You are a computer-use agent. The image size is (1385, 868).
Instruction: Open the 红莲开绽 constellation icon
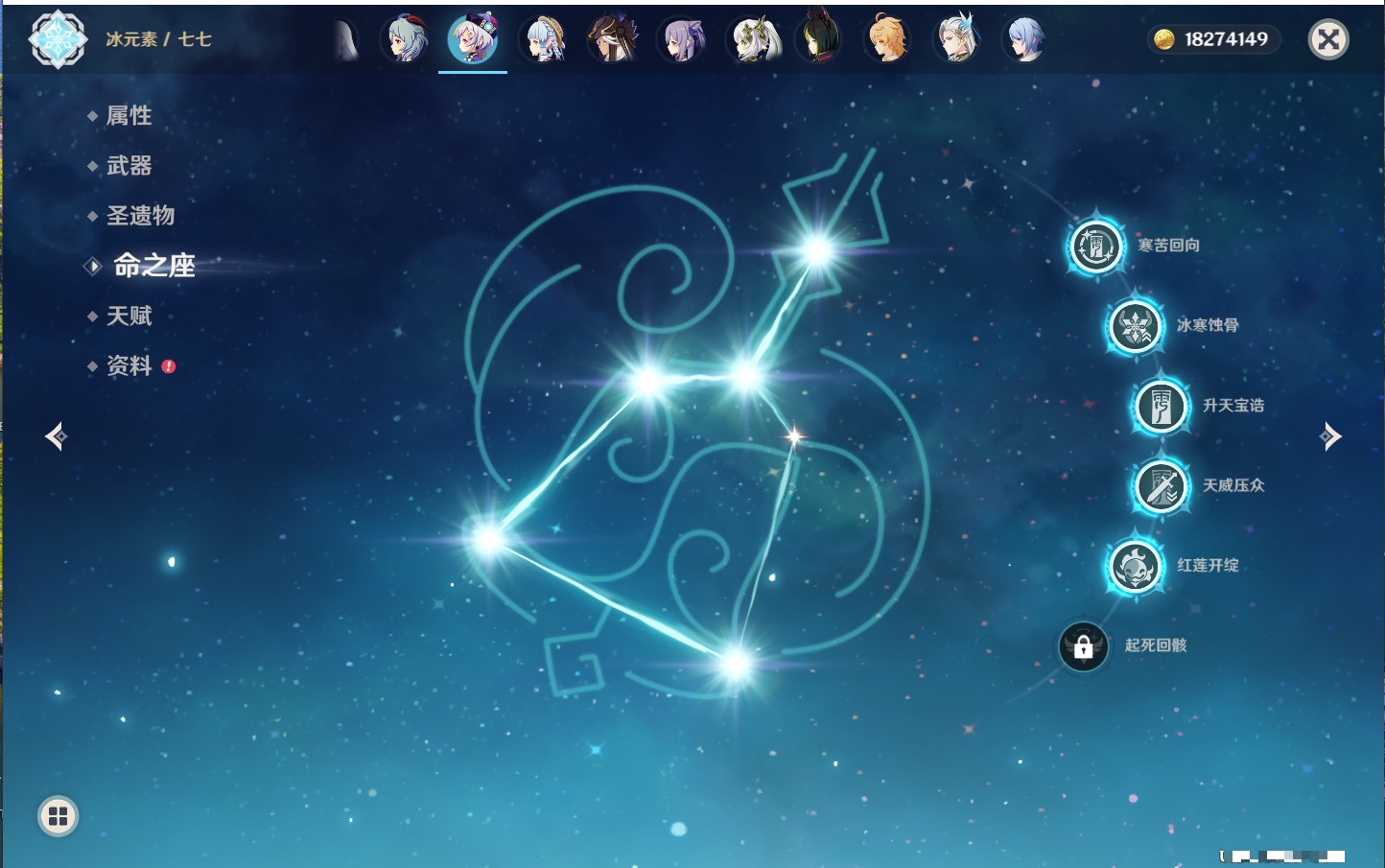(1135, 566)
